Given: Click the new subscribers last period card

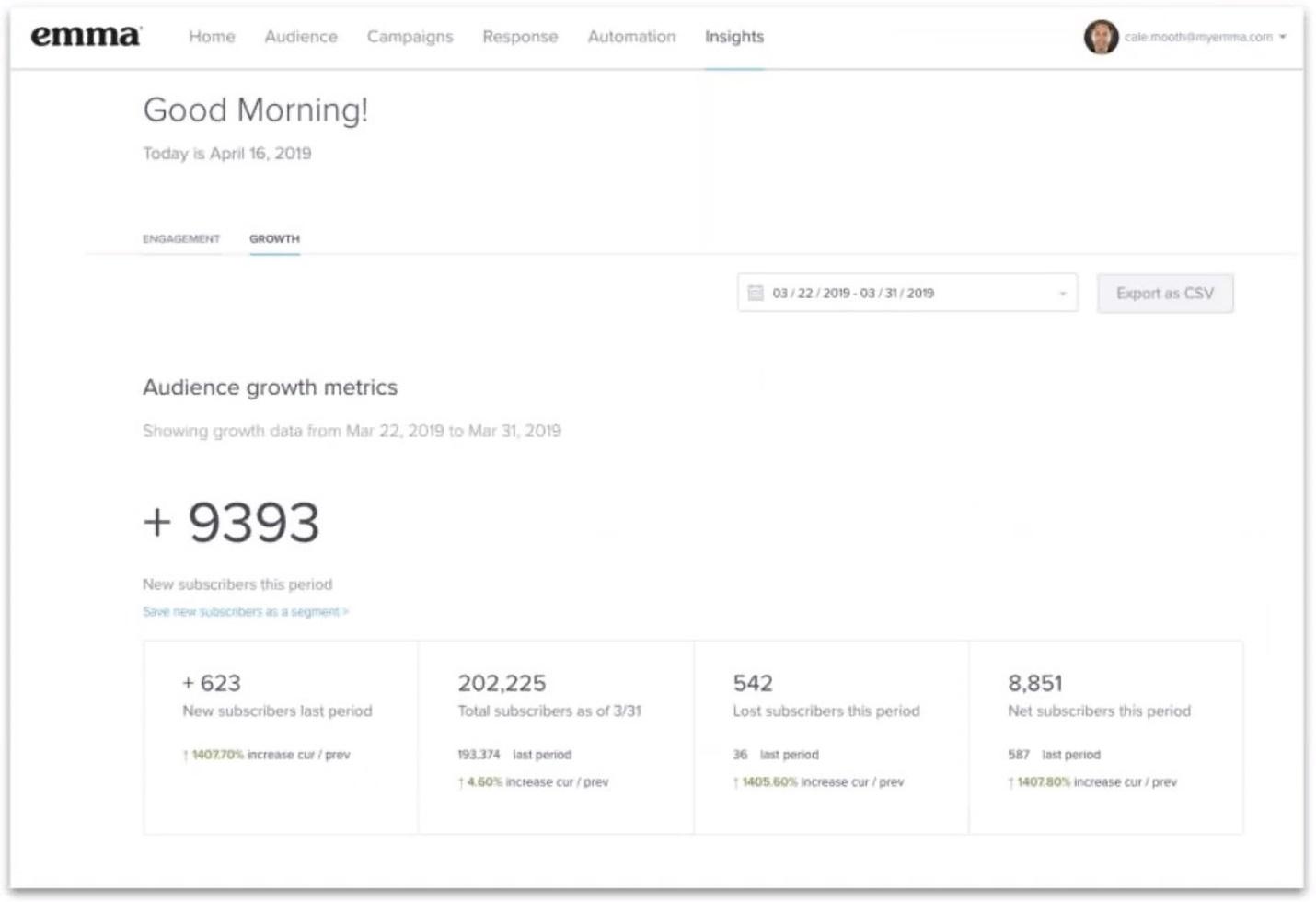Looking at the screenshot, I should pyautogui.click(x=281, y=737).
